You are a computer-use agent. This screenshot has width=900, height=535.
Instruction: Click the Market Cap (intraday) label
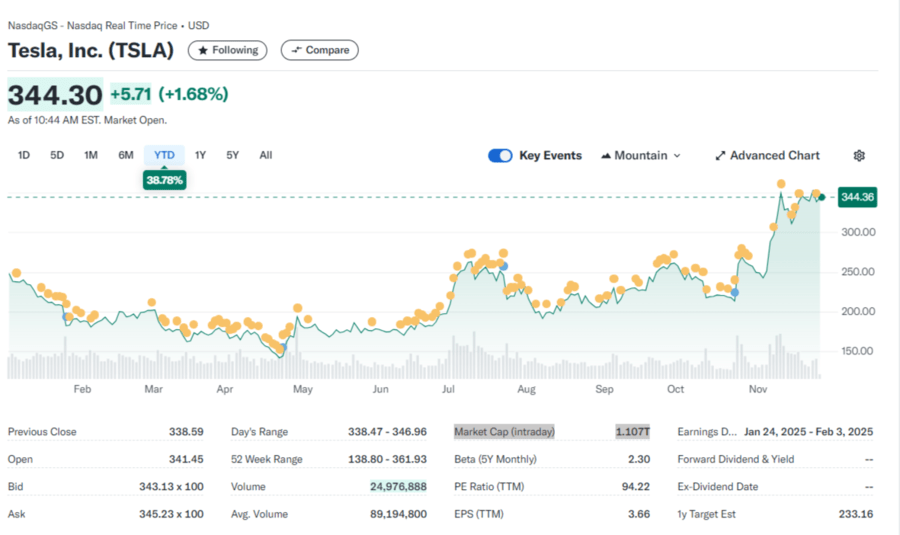click(x=505, y=432)
